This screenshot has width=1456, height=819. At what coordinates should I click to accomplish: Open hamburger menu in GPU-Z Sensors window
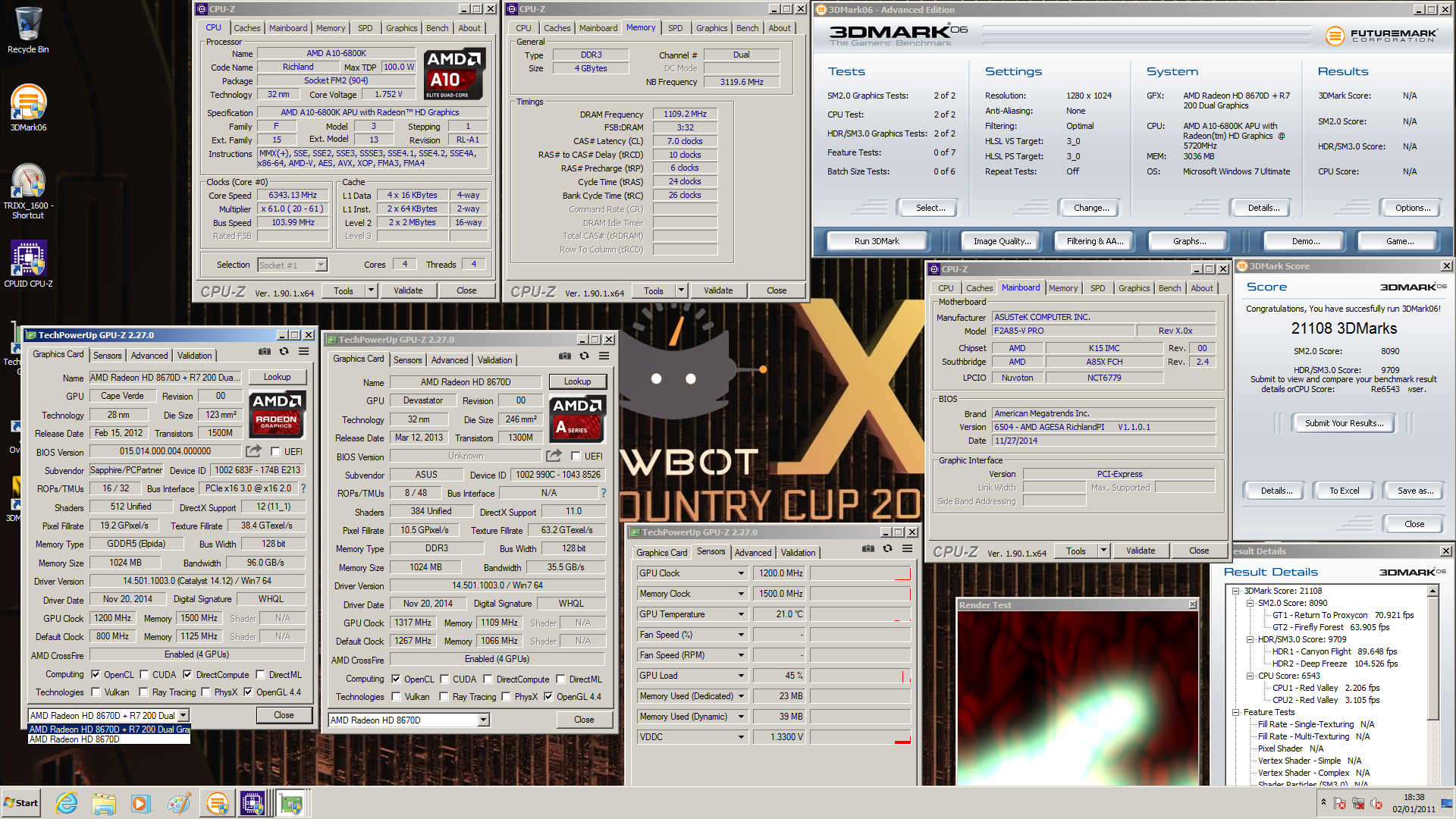pos(907,549)
